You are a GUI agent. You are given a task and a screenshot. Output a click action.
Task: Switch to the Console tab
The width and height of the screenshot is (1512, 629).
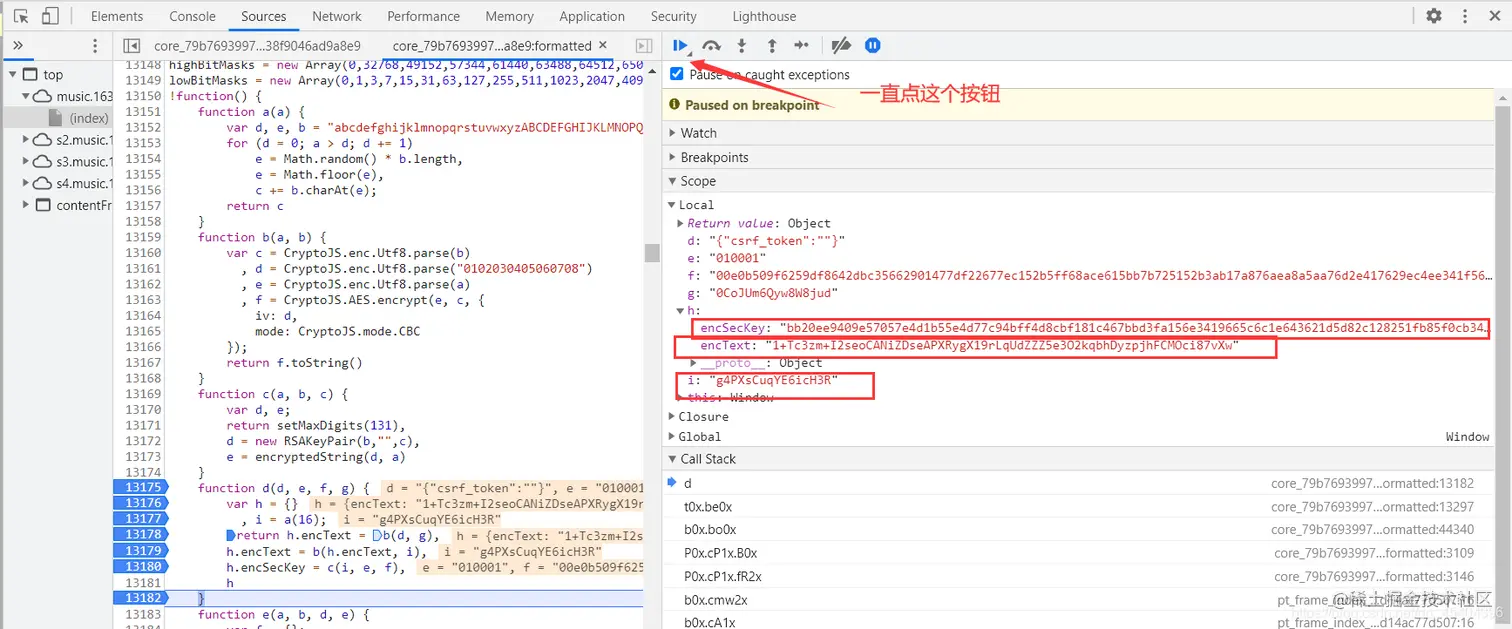pos(192,16)
